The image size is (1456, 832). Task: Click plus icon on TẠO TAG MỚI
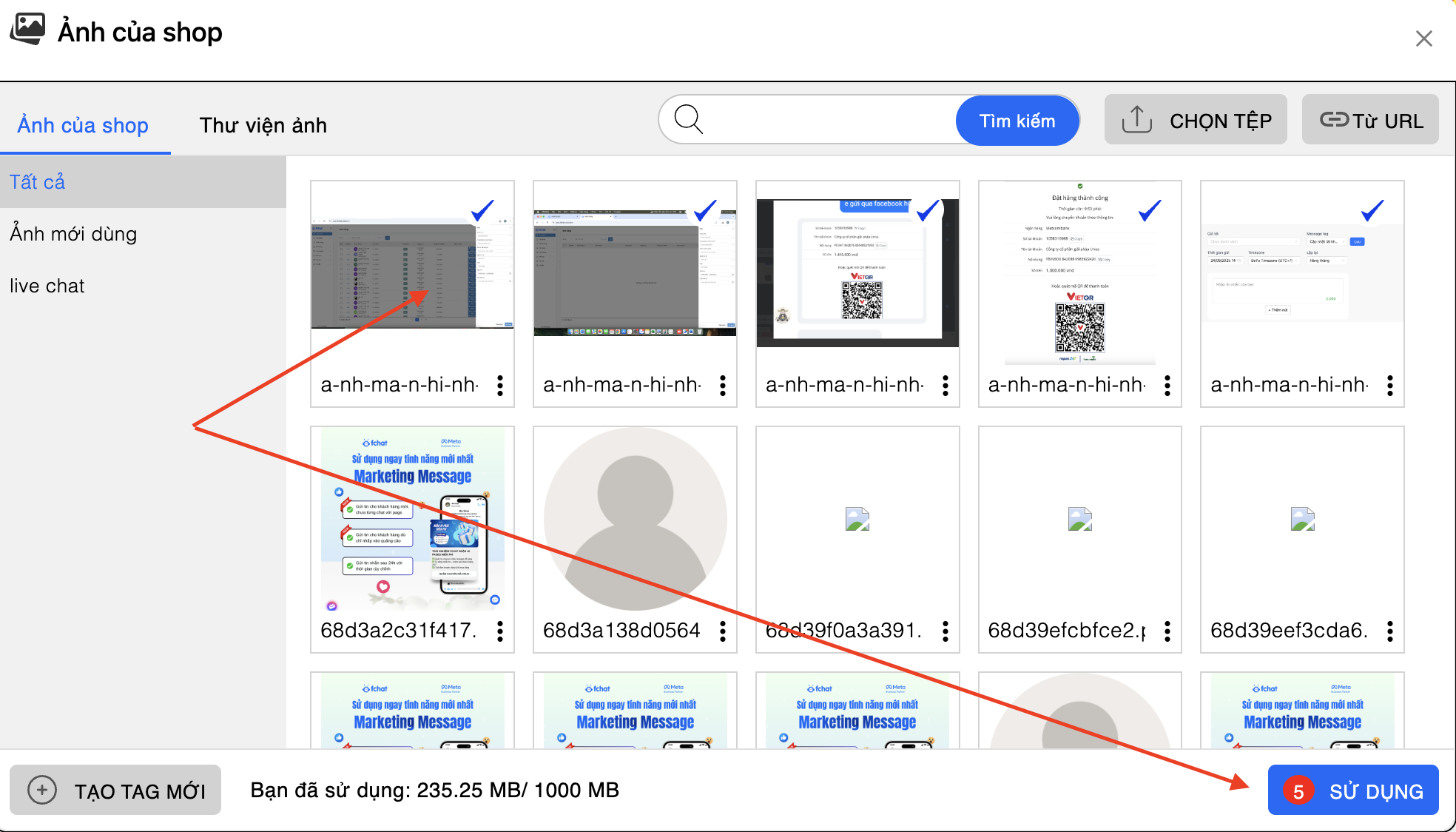point(42,791)
